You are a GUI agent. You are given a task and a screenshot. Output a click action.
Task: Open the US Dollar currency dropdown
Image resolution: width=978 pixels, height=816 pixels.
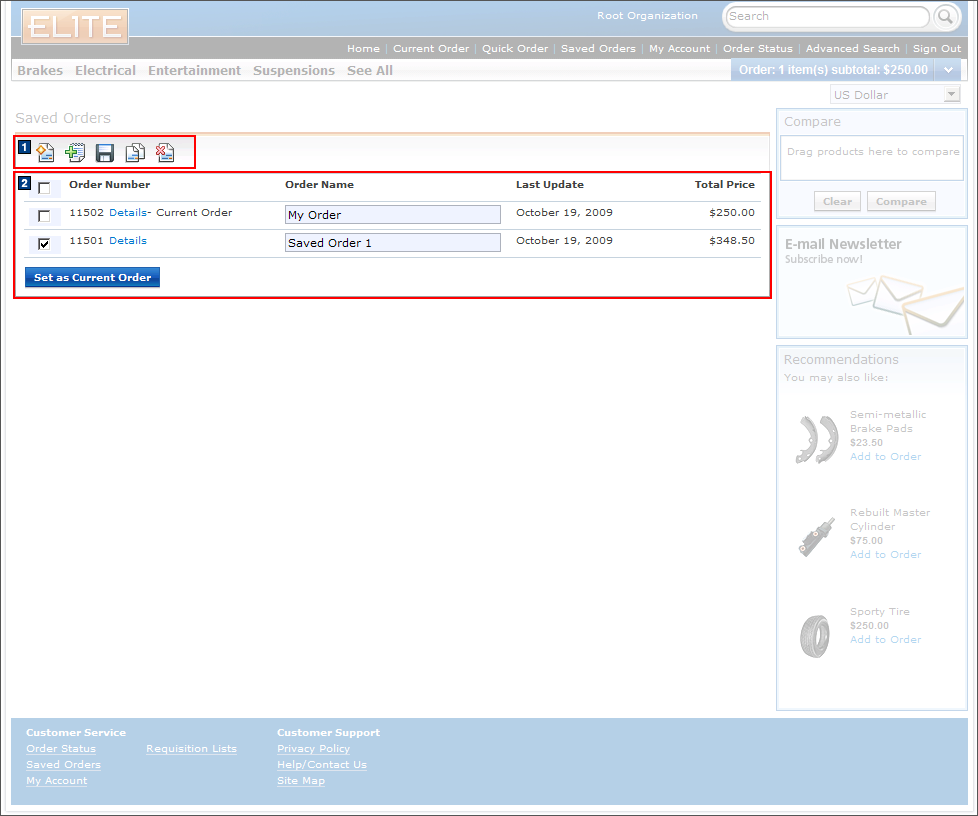(x=895, y=95)
